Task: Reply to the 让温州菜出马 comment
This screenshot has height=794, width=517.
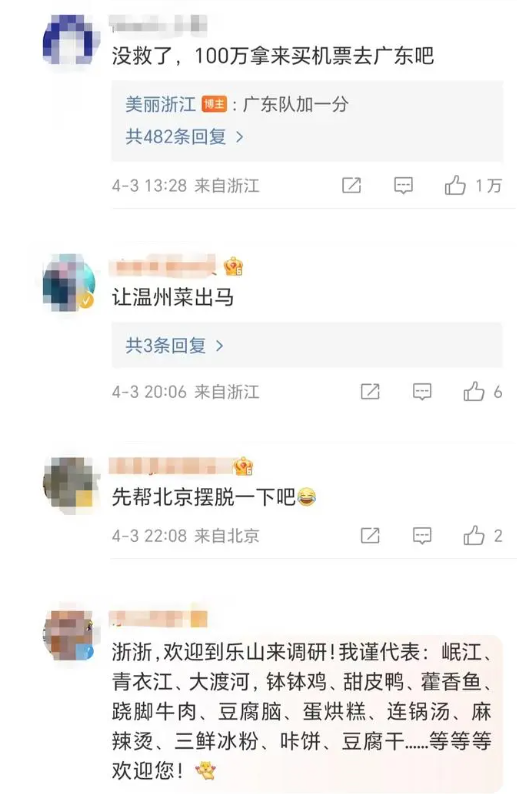Action: (422, 391)
